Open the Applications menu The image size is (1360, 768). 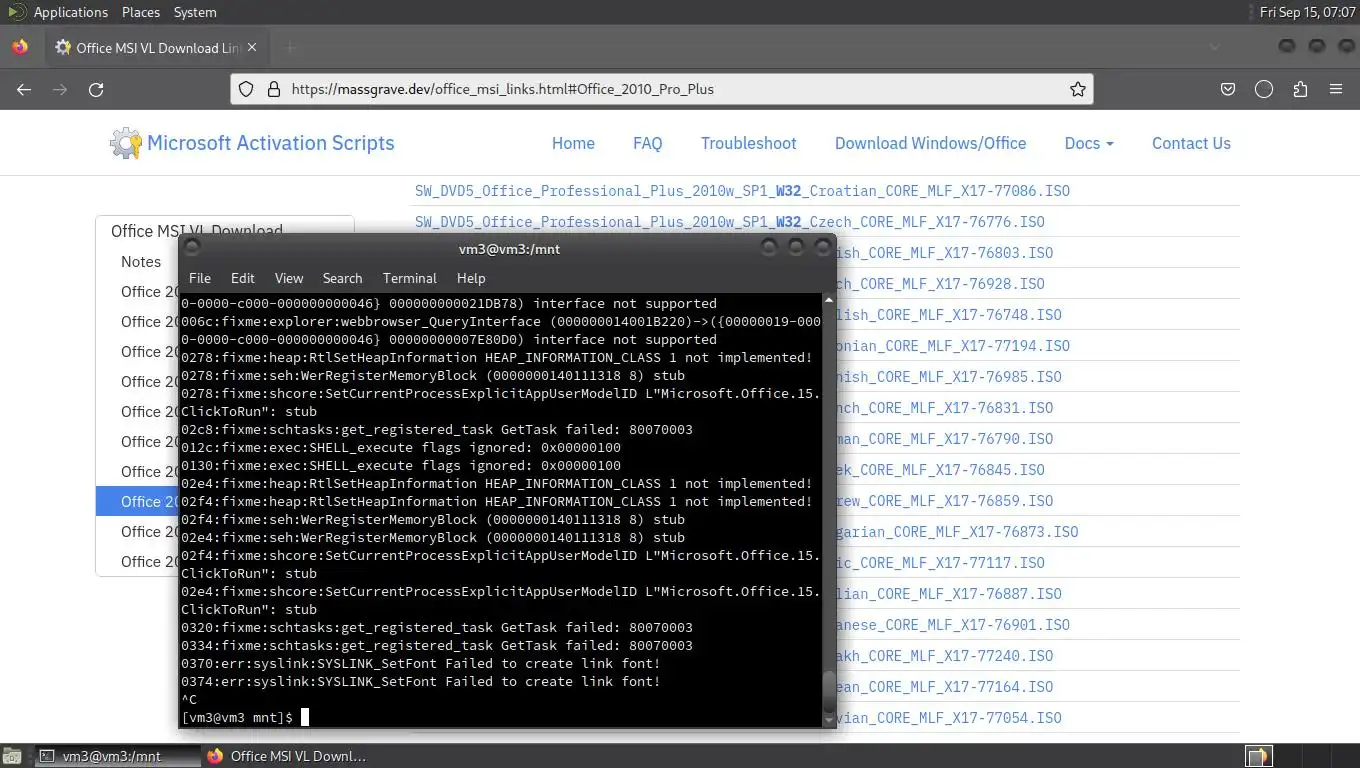point(70,12)
